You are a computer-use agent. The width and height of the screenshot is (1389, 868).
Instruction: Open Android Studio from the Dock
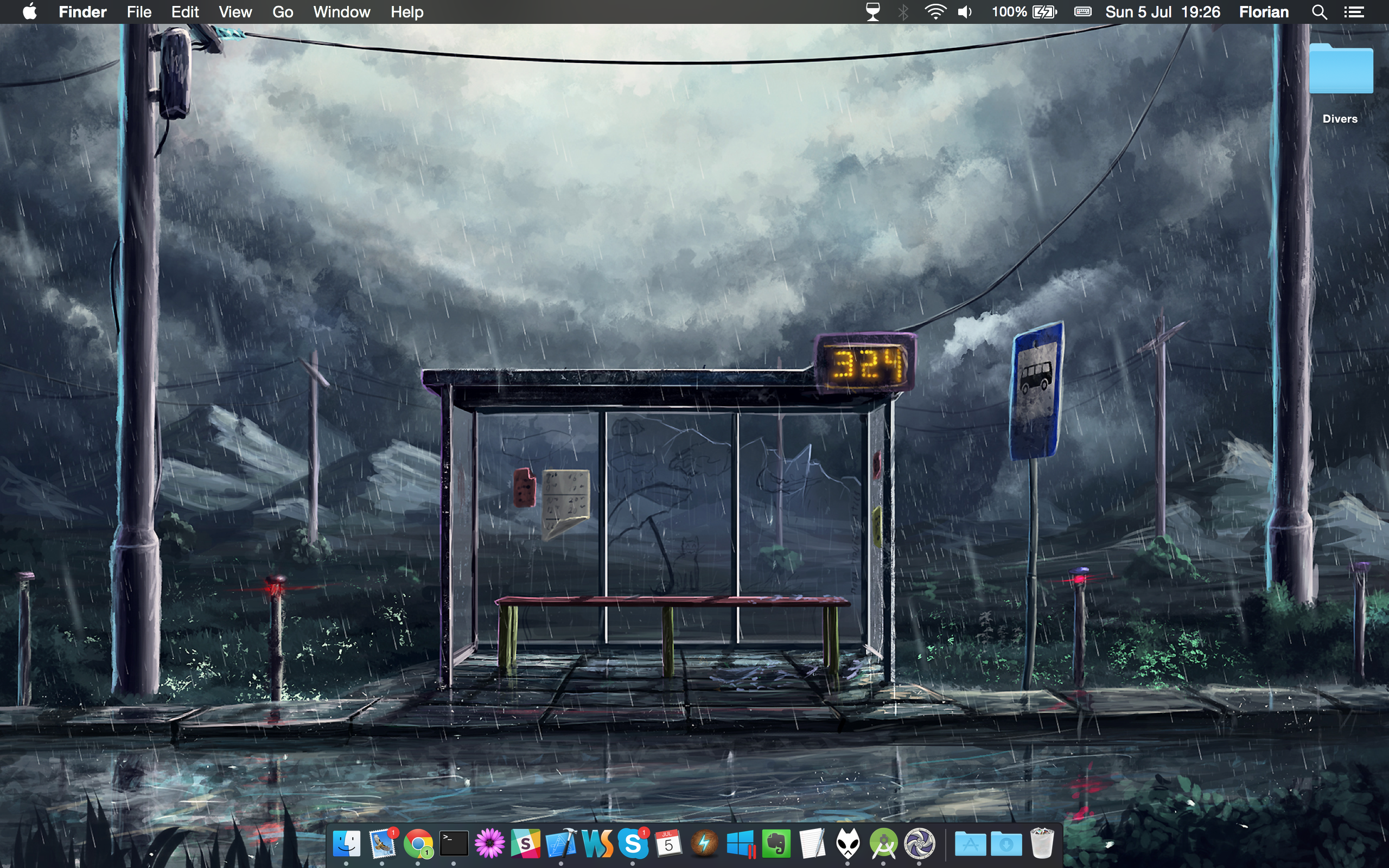tap(883, 843)
